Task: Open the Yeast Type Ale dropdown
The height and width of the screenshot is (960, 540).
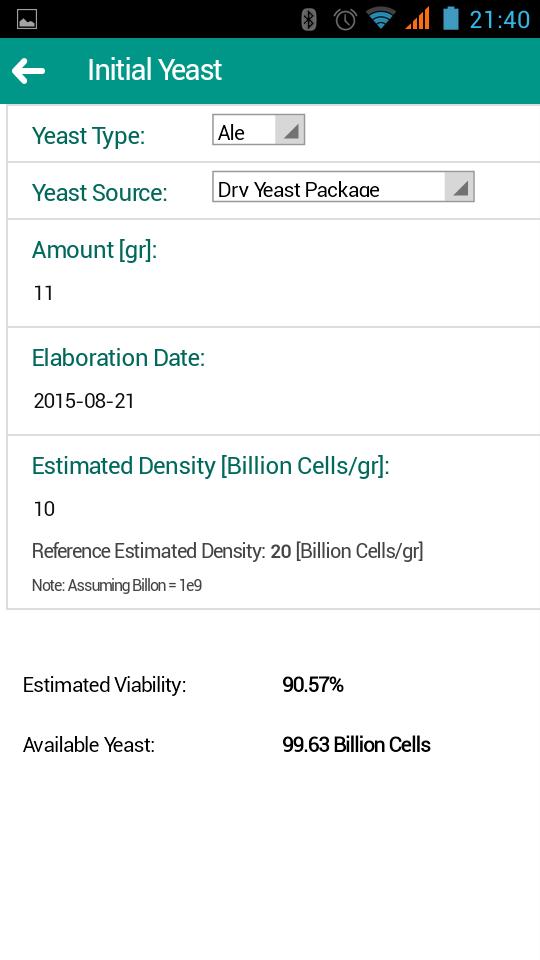Action: 258,130
